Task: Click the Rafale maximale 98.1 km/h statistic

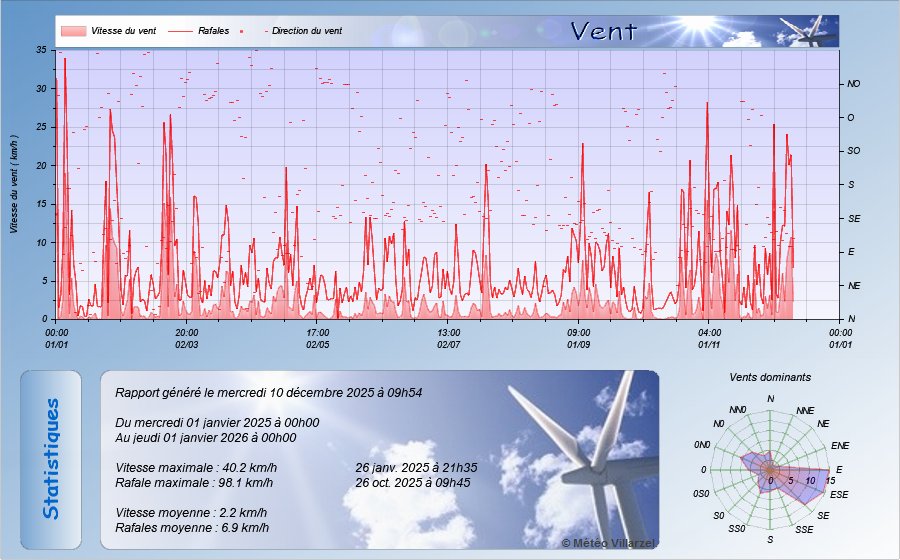Action: [x=194, y=482]
